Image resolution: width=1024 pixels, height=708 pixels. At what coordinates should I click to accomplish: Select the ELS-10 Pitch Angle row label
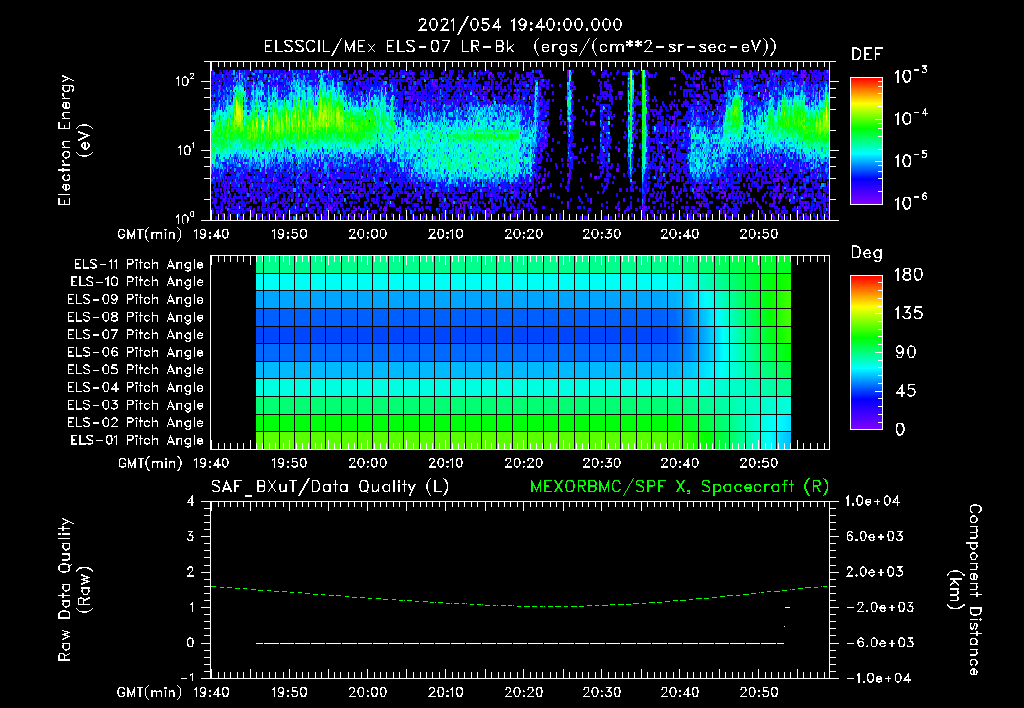click(x=137, y=282)
